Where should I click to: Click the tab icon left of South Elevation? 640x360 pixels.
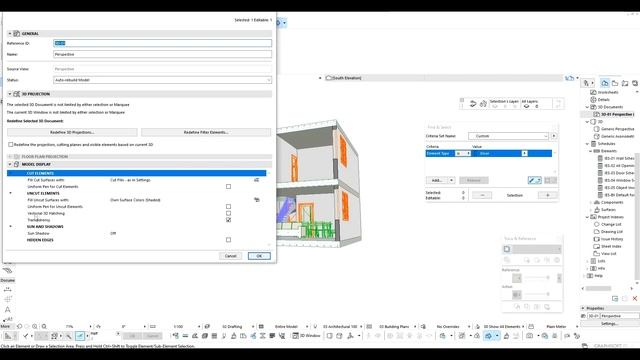(x=329, y=78)
